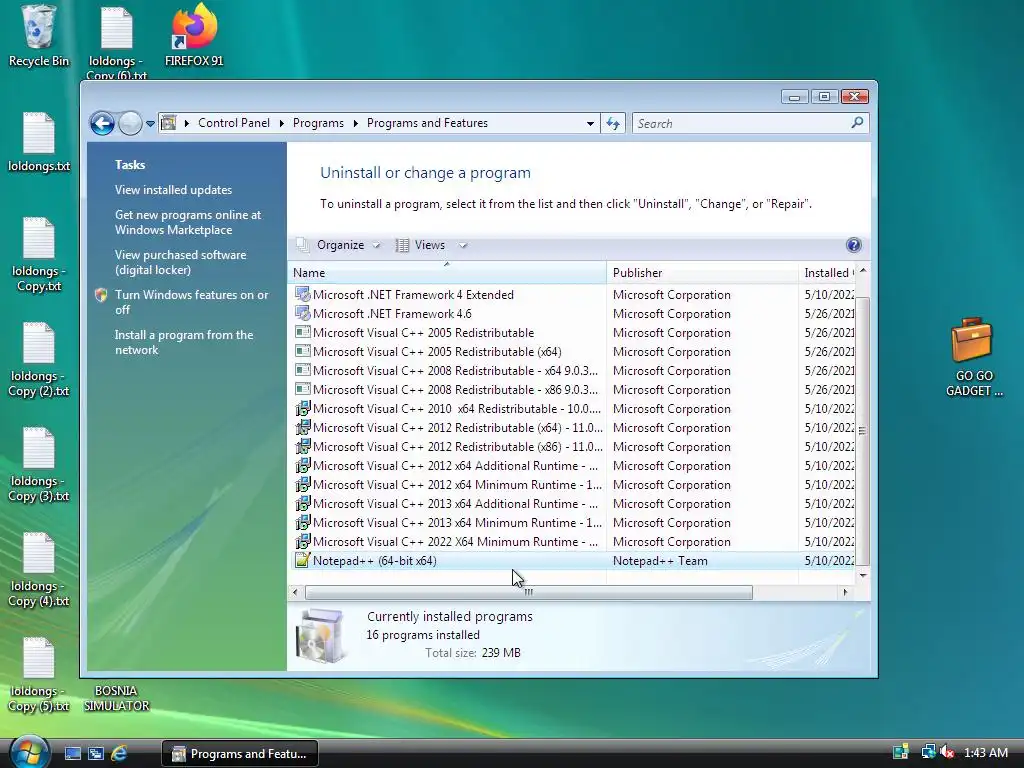Select Microsoft Visual C++ 2013 x64 Additional Runtime row
Screen dimensions: 1024x768
tap(571, 504)
